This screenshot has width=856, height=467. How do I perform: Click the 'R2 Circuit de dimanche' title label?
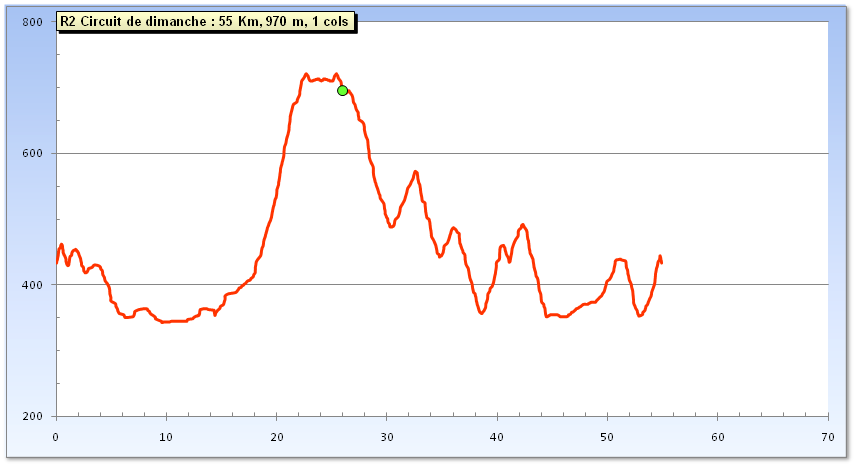(204, 20)
